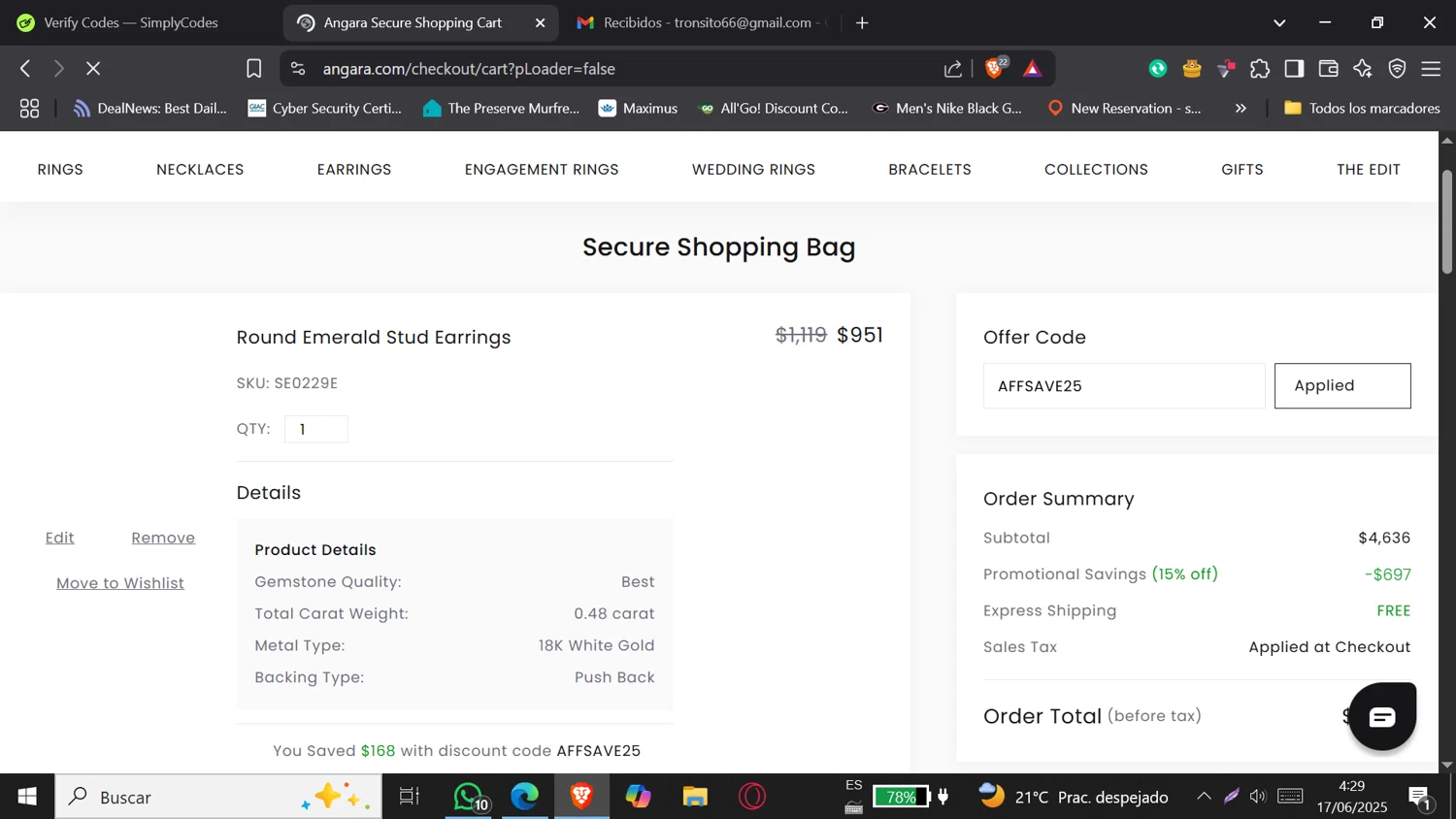Viewport: 1456px width, 819px height.
Task: Bookmark this page with the bookmark icon
Action: pyautogui.click(x=253, y=69)
